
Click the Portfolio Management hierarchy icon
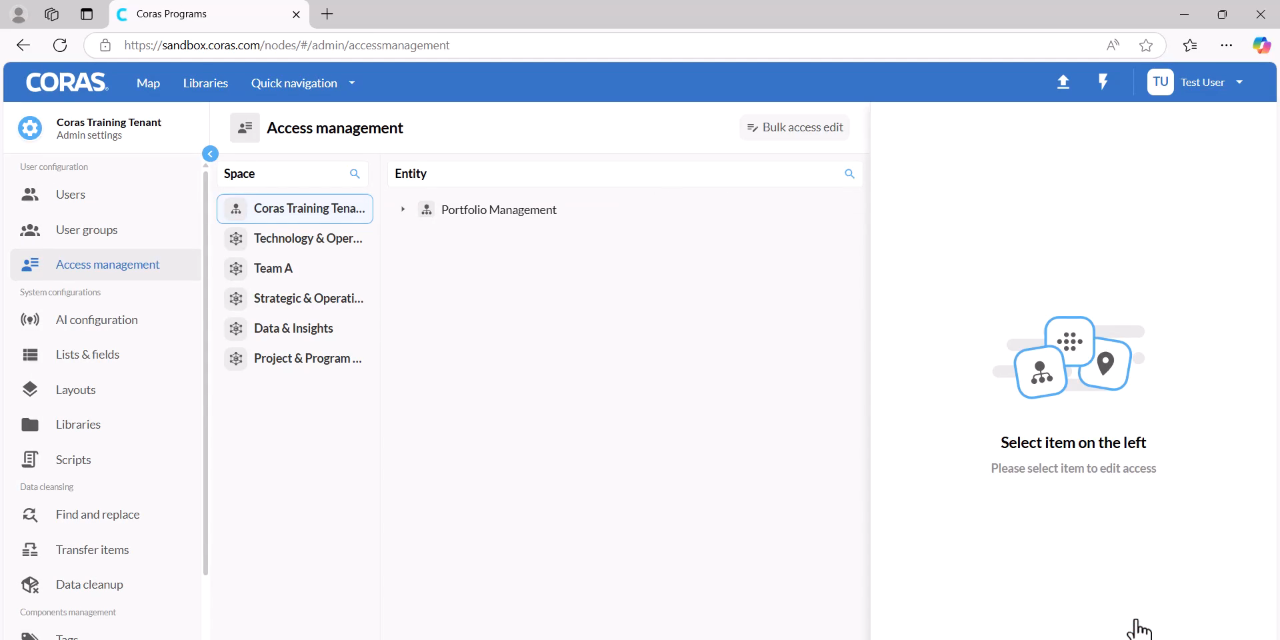click(x=427, y=210)
